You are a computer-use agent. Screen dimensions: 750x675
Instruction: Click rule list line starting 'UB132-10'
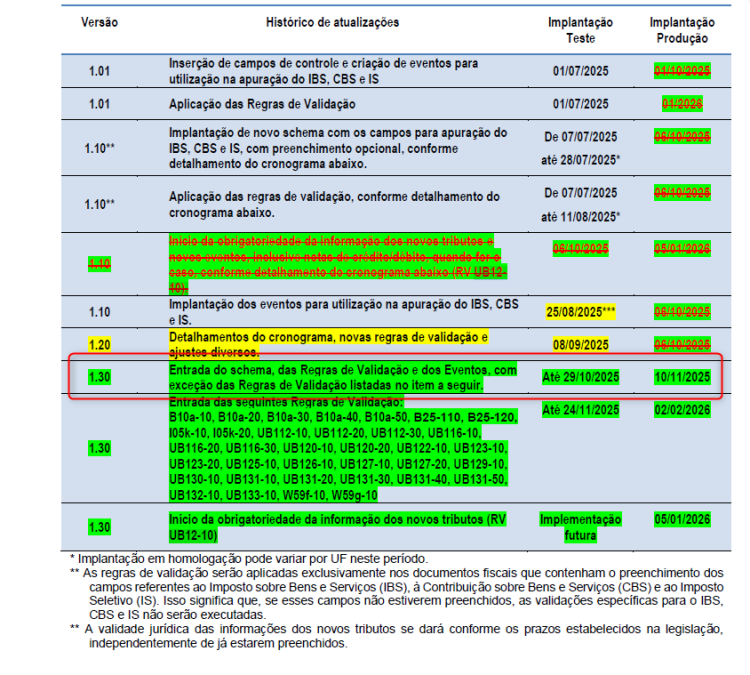tap(273, 495)
